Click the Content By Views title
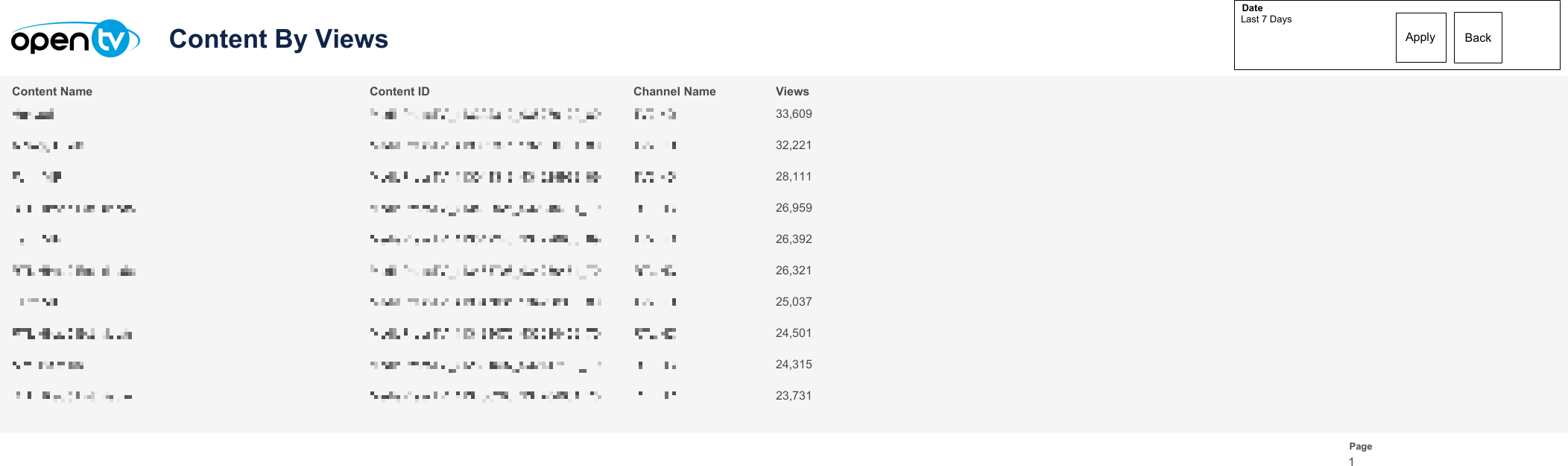The height and width of the screenshot is (466, 1568). pos(278,39)
